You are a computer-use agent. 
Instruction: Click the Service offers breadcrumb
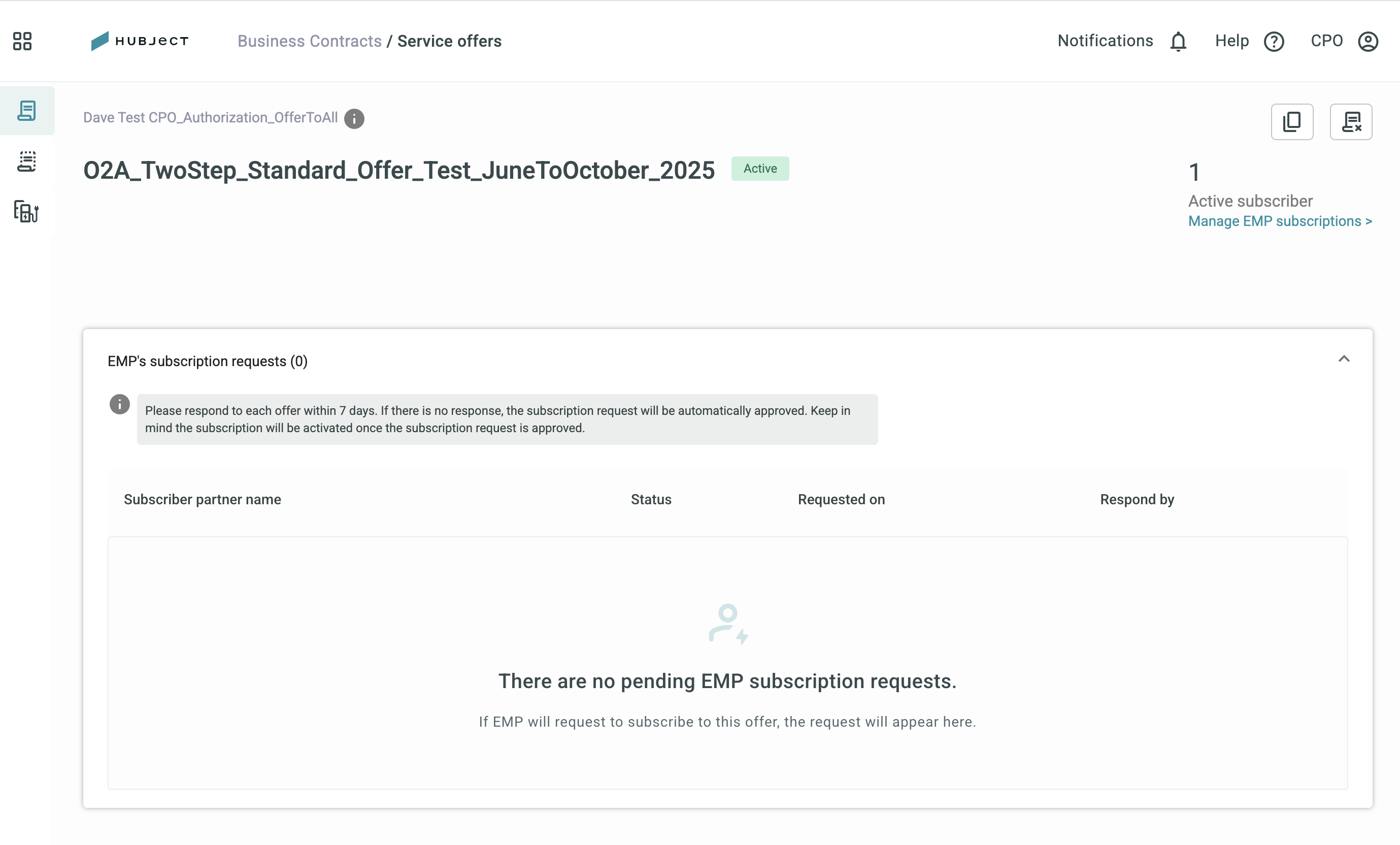click(449, 41)
